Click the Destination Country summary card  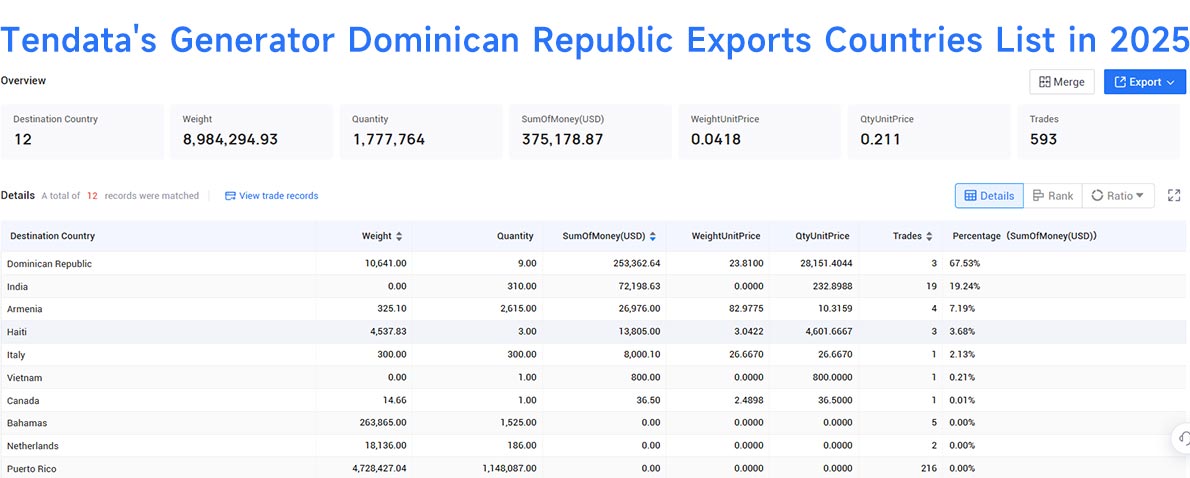82,132
